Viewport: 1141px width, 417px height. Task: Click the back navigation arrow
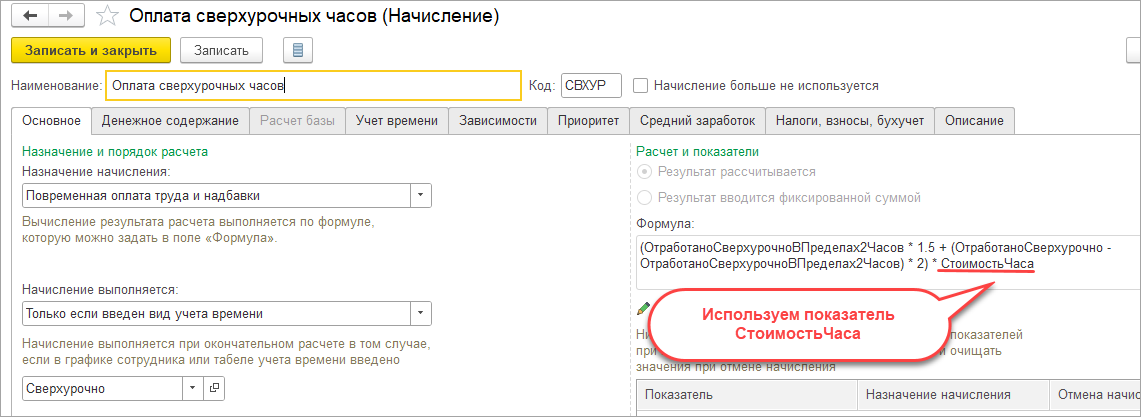point(28,17)
